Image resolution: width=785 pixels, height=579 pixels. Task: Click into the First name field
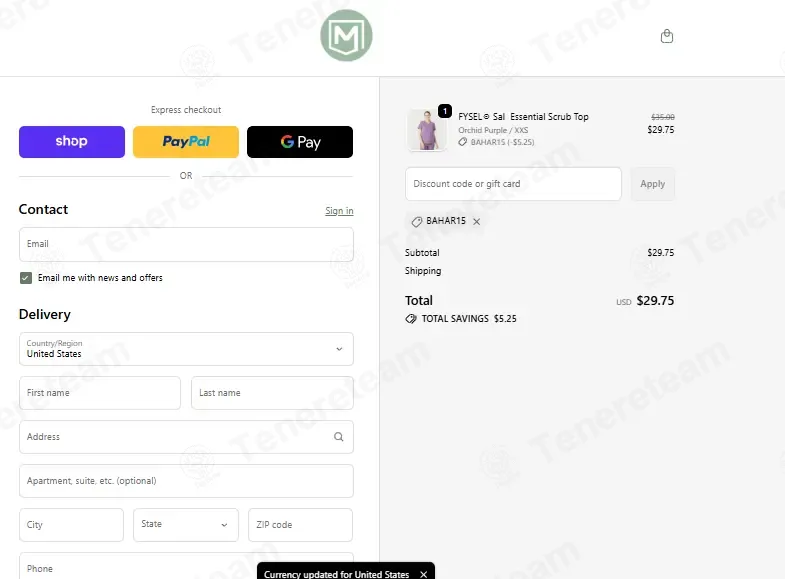[x=100, y=393]
